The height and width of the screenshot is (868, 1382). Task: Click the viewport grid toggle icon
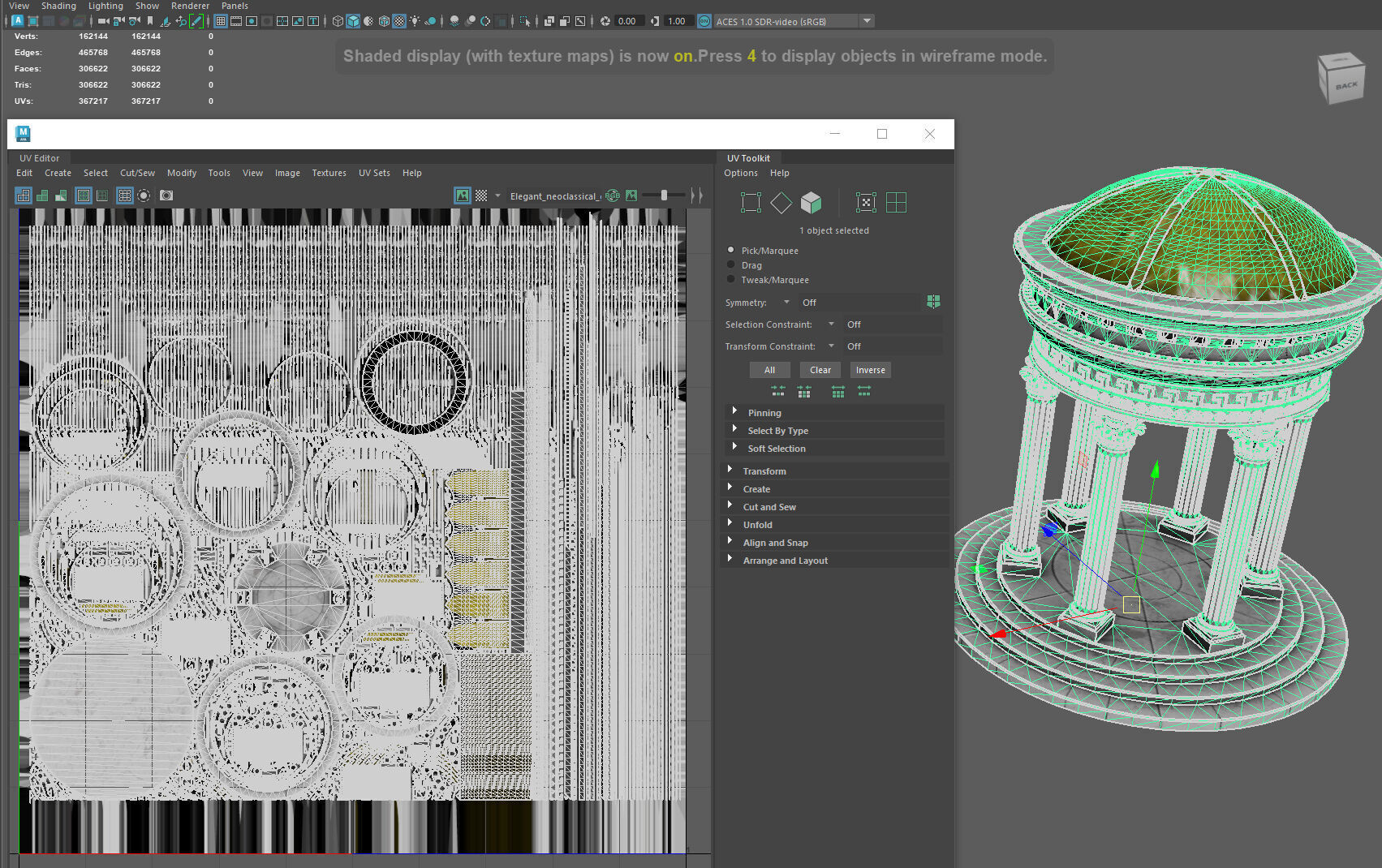tap(221, 21)
